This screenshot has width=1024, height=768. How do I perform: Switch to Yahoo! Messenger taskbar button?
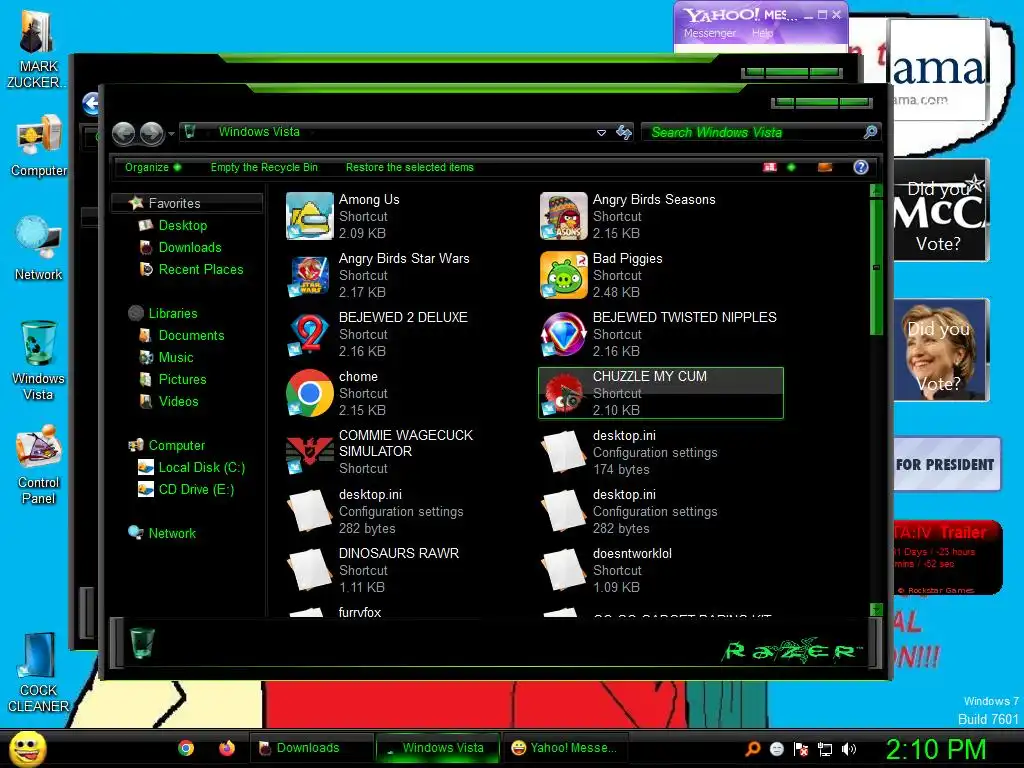click(565, 748)
